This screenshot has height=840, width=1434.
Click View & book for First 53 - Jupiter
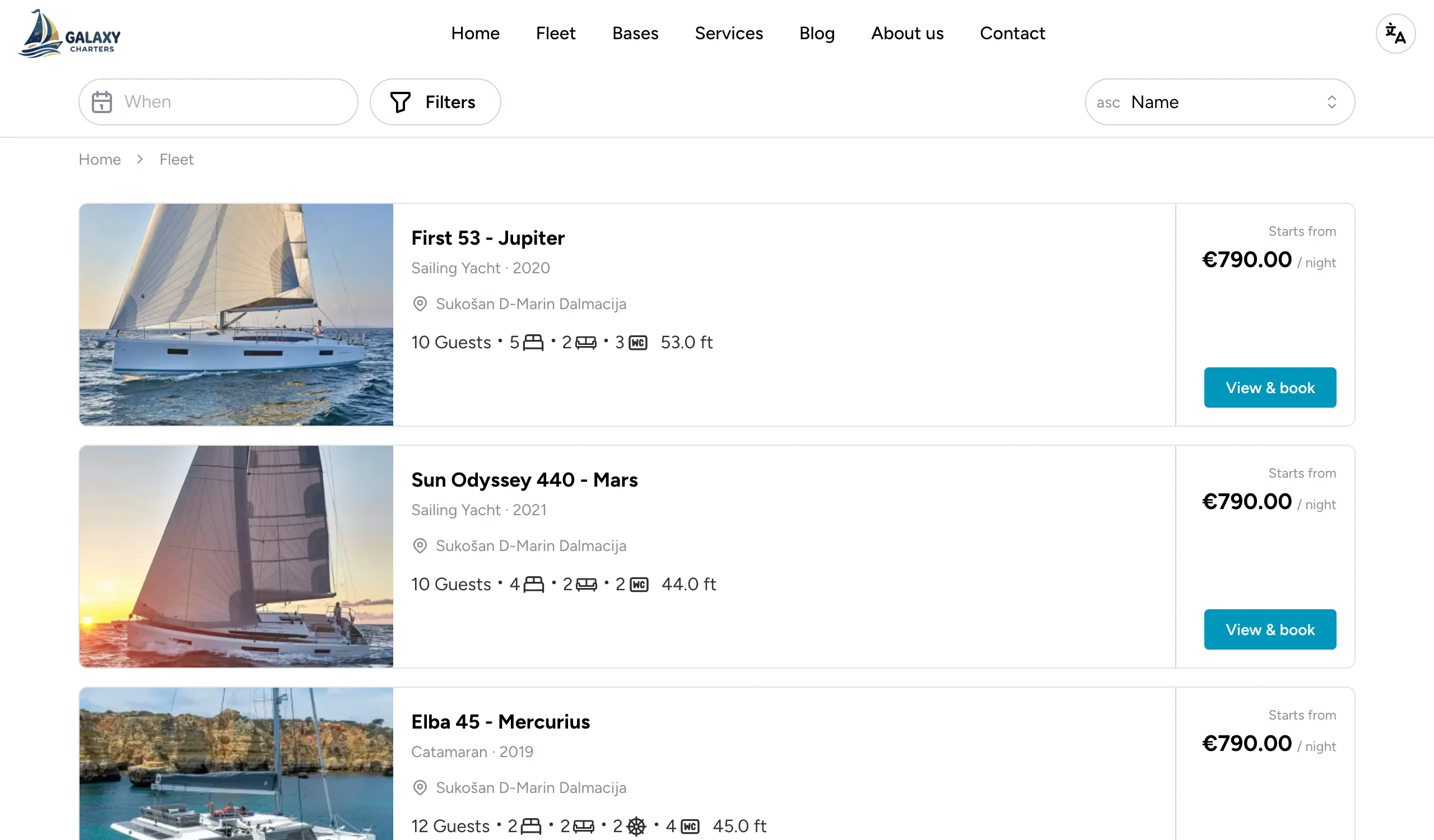coord(1269,388)
